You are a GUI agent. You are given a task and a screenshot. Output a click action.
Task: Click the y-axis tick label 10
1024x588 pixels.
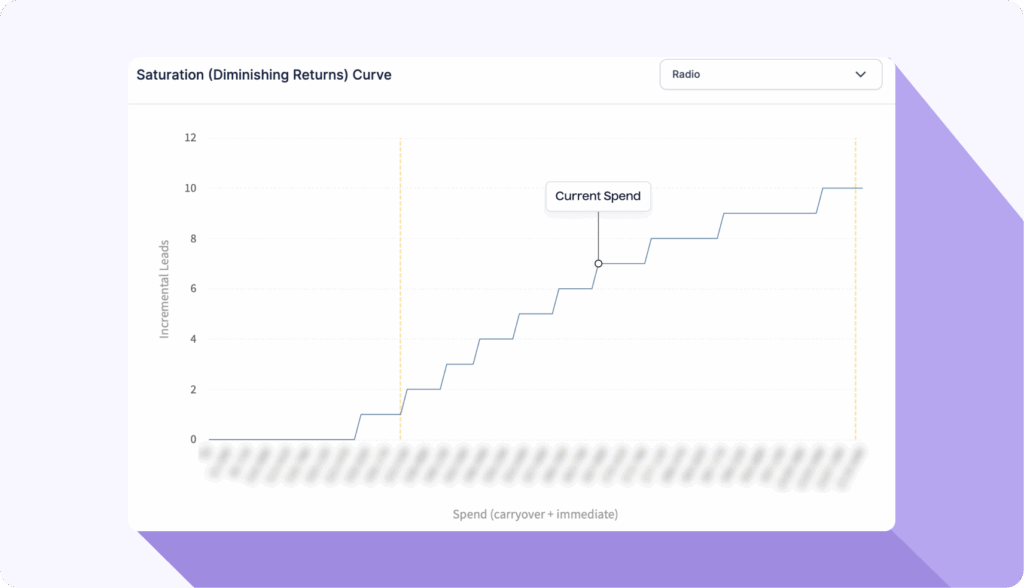tap(190, 188)
